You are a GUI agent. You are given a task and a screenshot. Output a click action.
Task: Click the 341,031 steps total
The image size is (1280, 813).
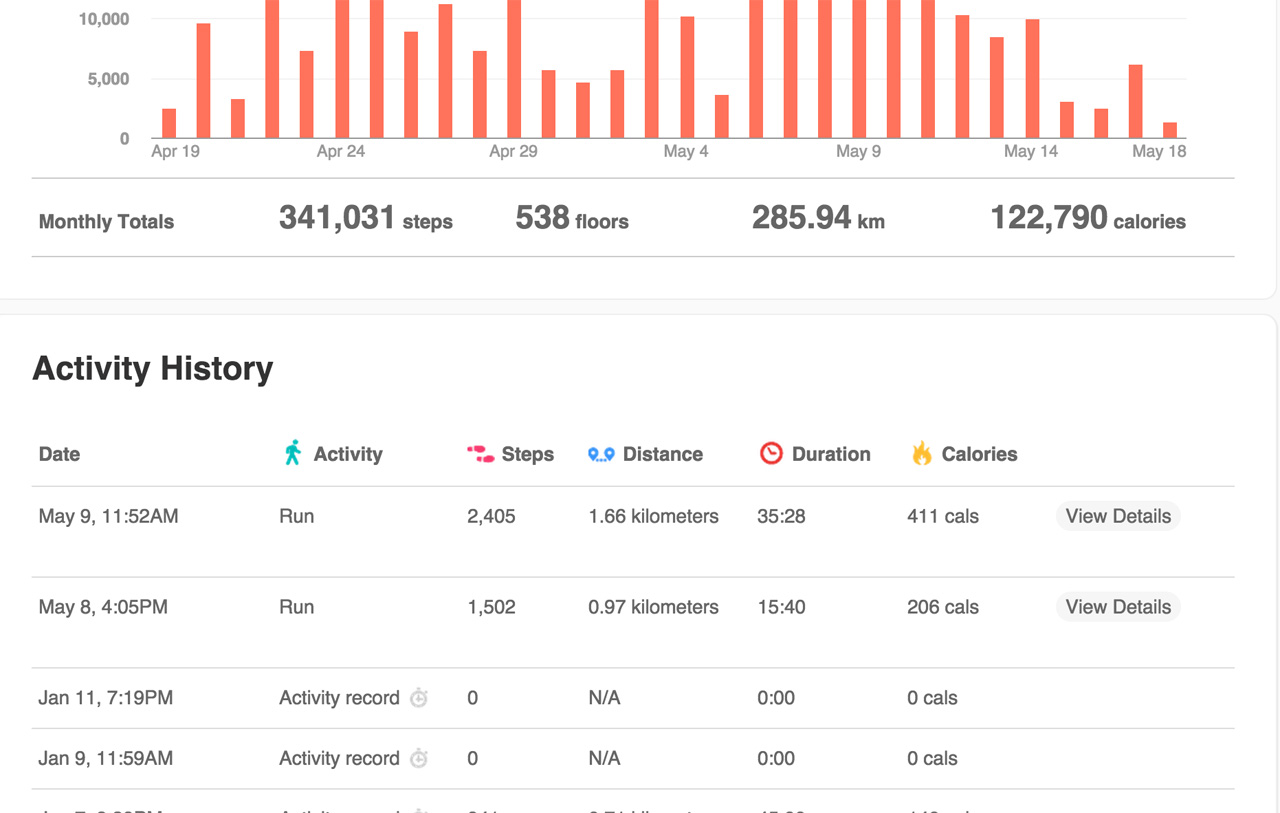click(x=366, y=218)
